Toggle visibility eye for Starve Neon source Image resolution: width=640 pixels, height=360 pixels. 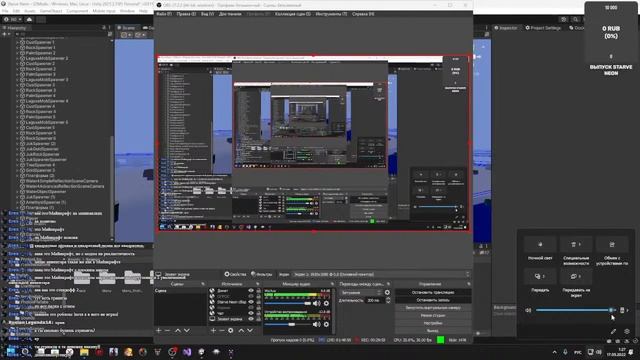click(x=251, y=302)
